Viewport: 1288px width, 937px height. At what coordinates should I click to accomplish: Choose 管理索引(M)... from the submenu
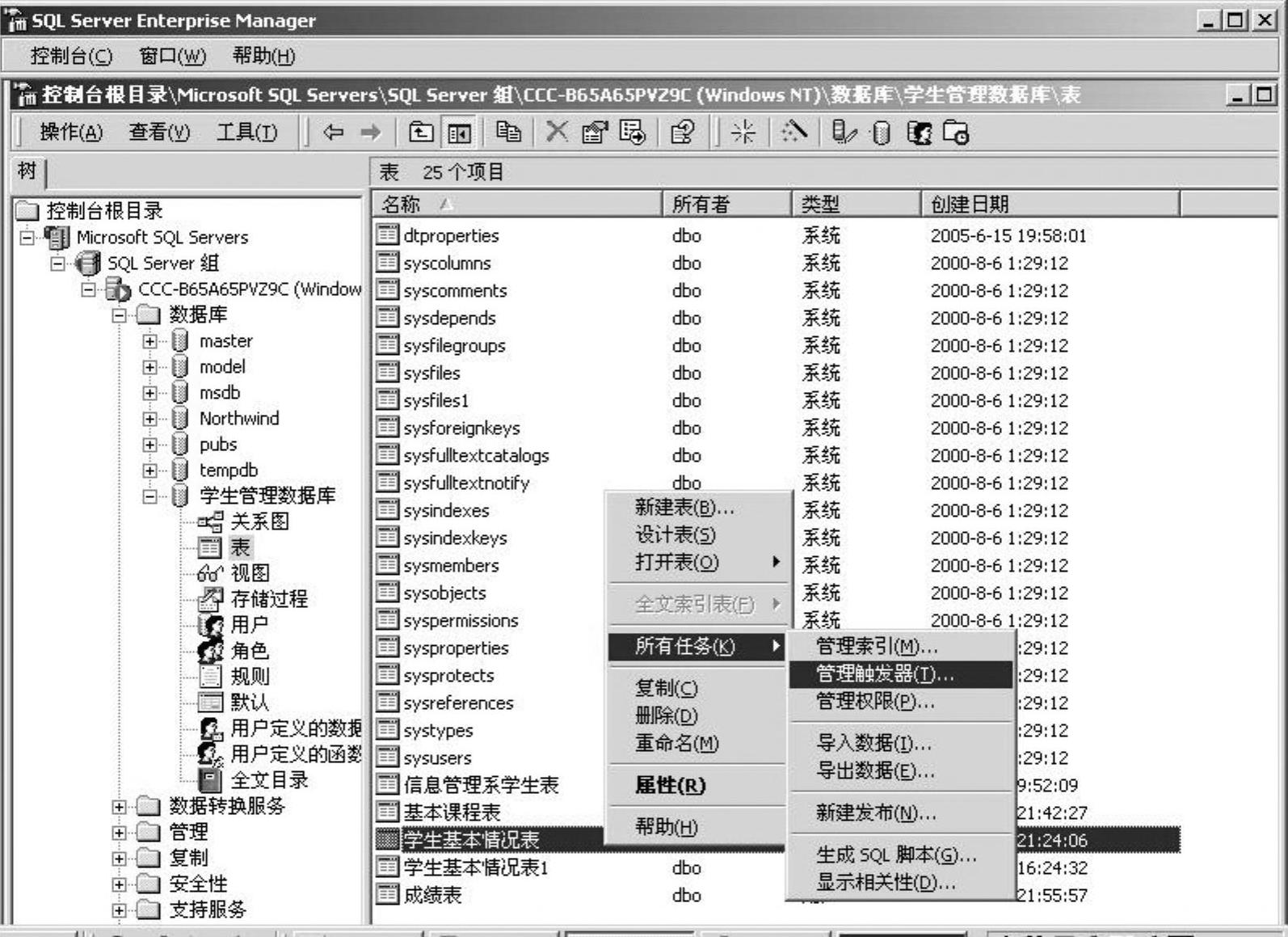[901, 647]
